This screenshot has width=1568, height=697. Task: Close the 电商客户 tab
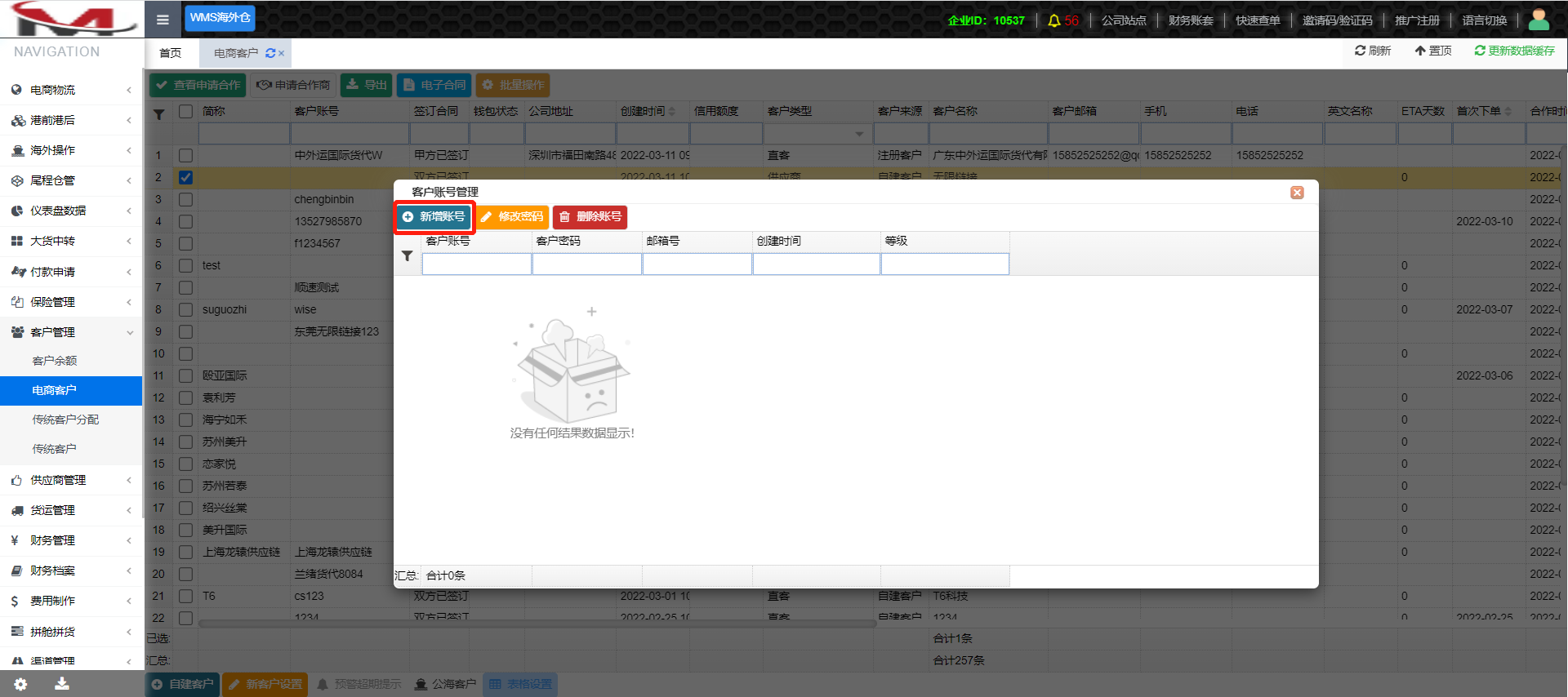coord(282,53)
